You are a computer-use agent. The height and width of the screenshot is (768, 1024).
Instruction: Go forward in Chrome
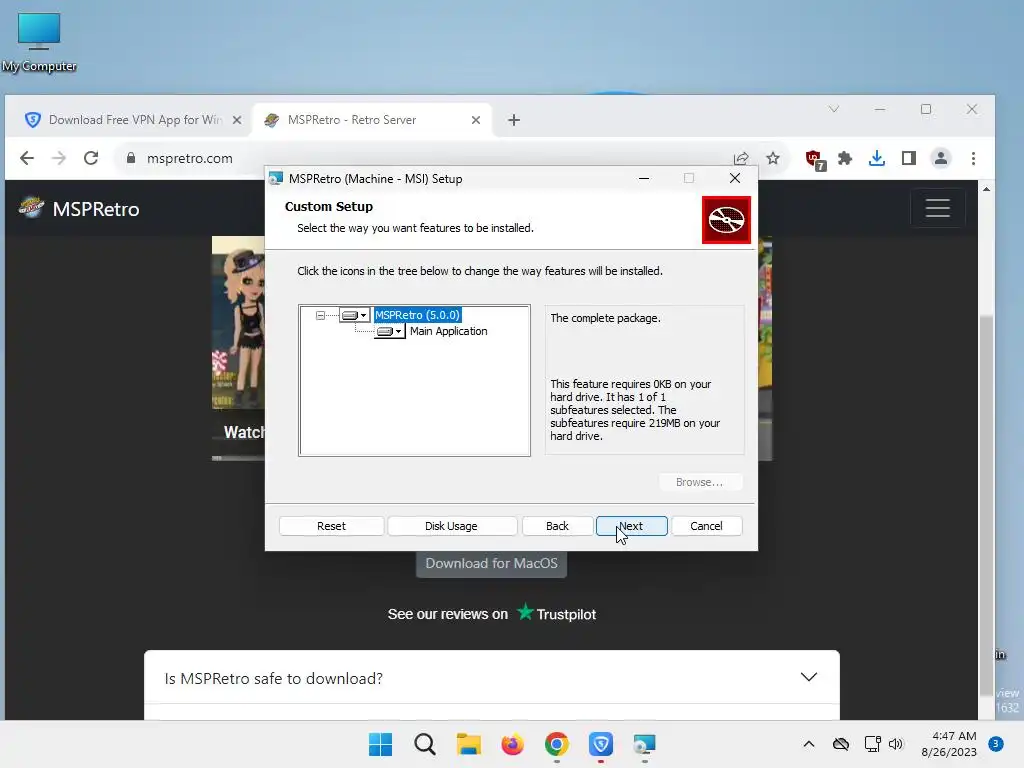[59, 158]
